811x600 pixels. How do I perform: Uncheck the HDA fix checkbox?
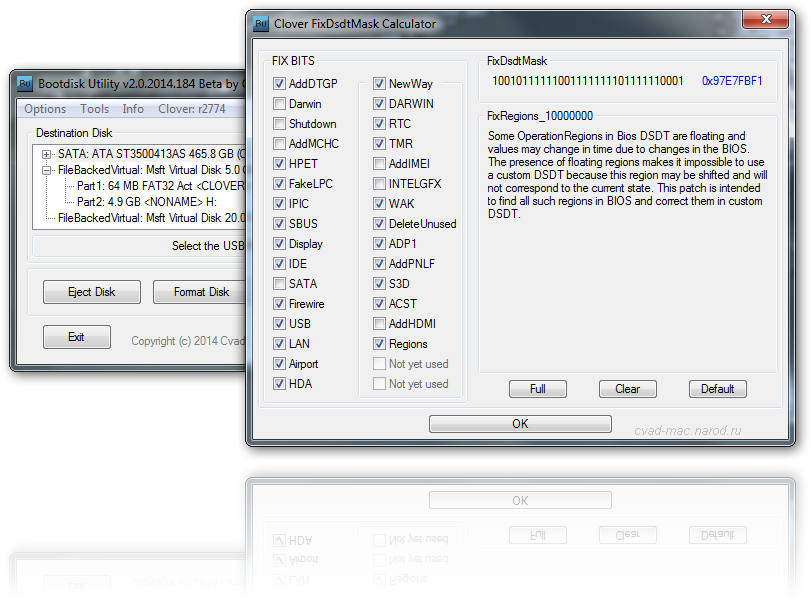click(279, 384)
